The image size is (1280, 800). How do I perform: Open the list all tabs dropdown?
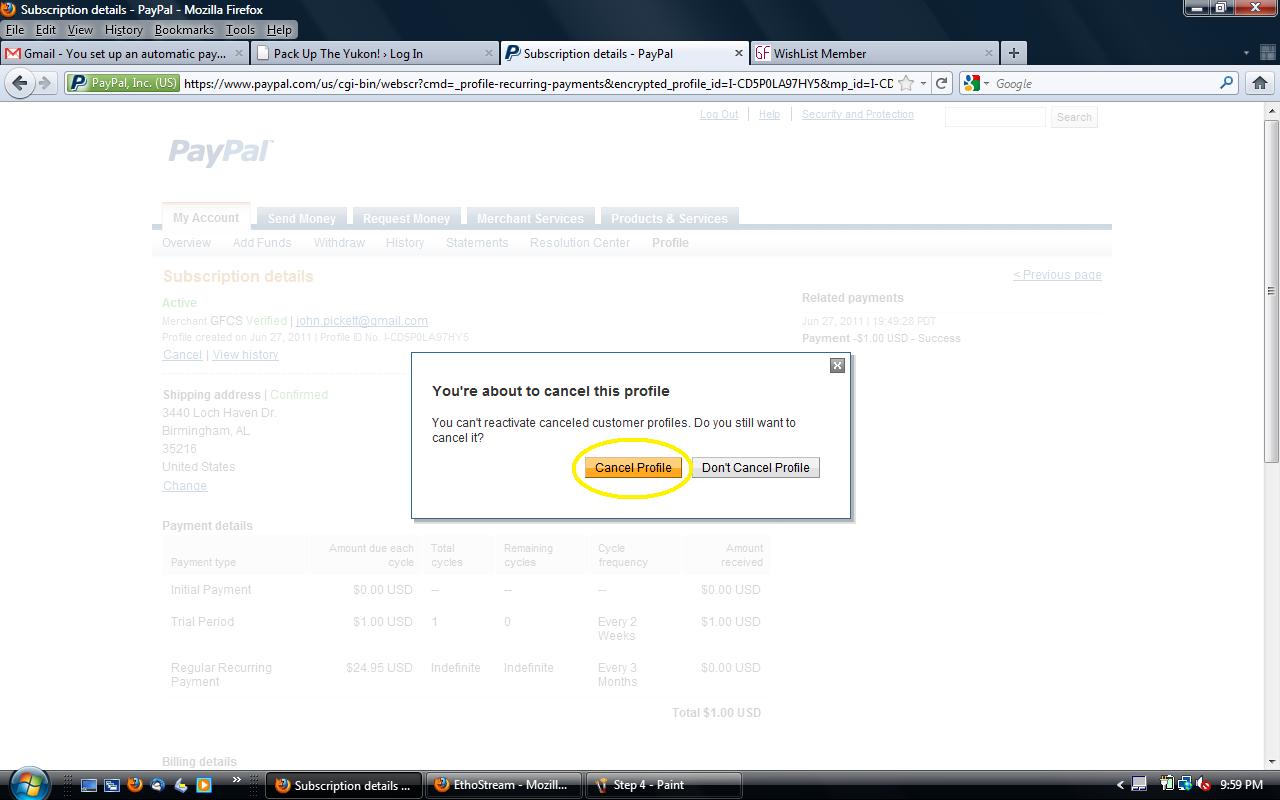tap(1246, 53)
